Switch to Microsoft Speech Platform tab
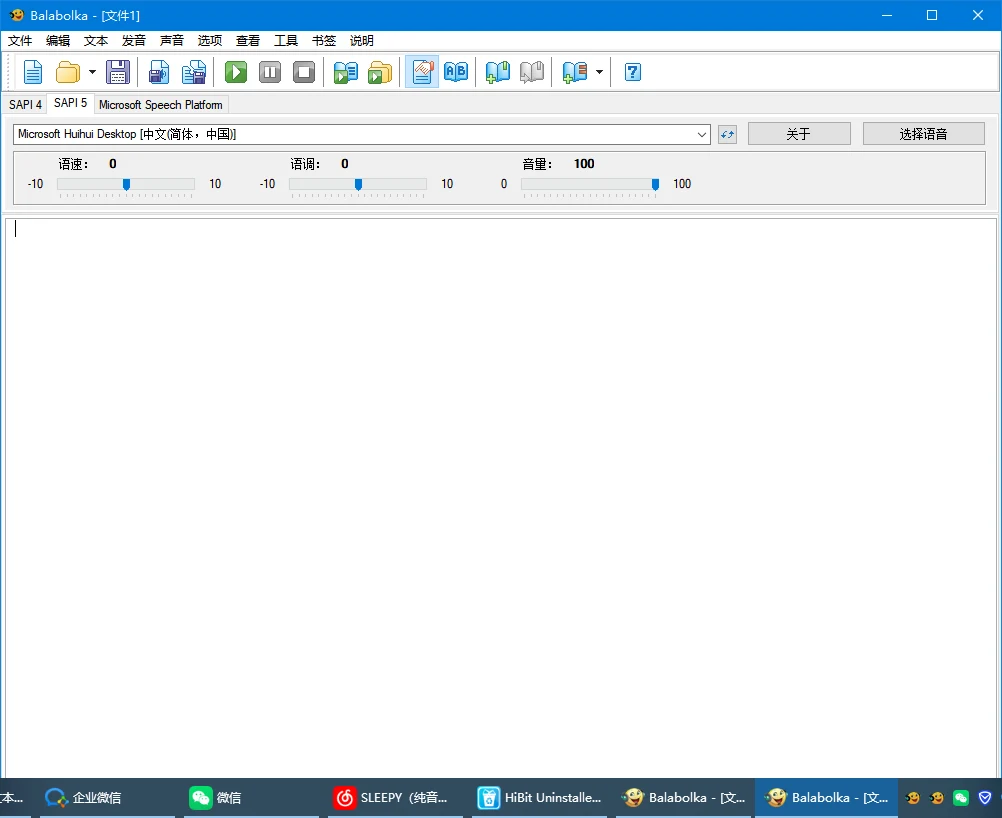 tap(160, 105)
